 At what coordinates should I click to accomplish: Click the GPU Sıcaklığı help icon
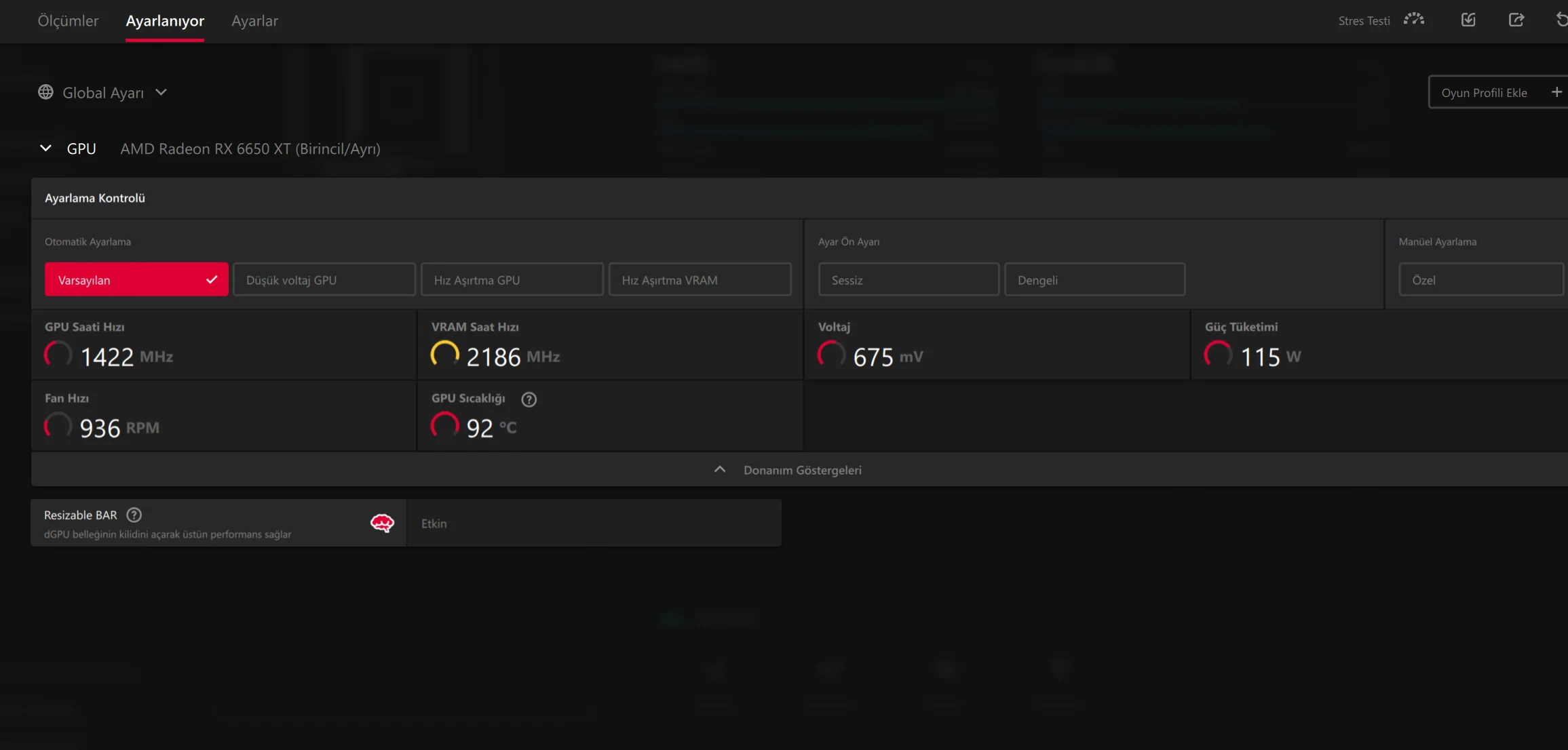[x=529, y=399]
